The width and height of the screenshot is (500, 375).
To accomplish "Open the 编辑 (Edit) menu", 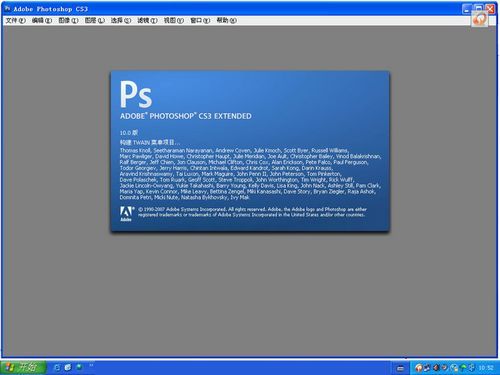I will coord(42,21).
